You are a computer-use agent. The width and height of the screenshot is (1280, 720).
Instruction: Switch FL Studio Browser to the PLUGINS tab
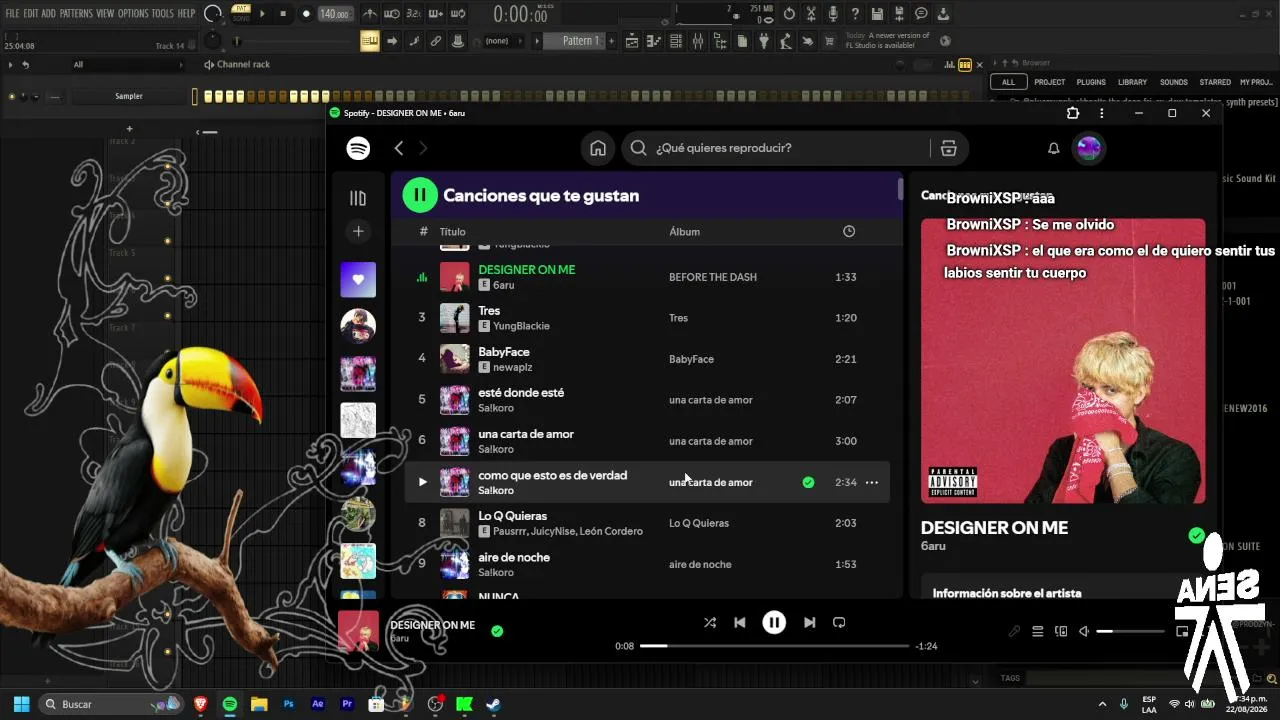point(1091,82)
